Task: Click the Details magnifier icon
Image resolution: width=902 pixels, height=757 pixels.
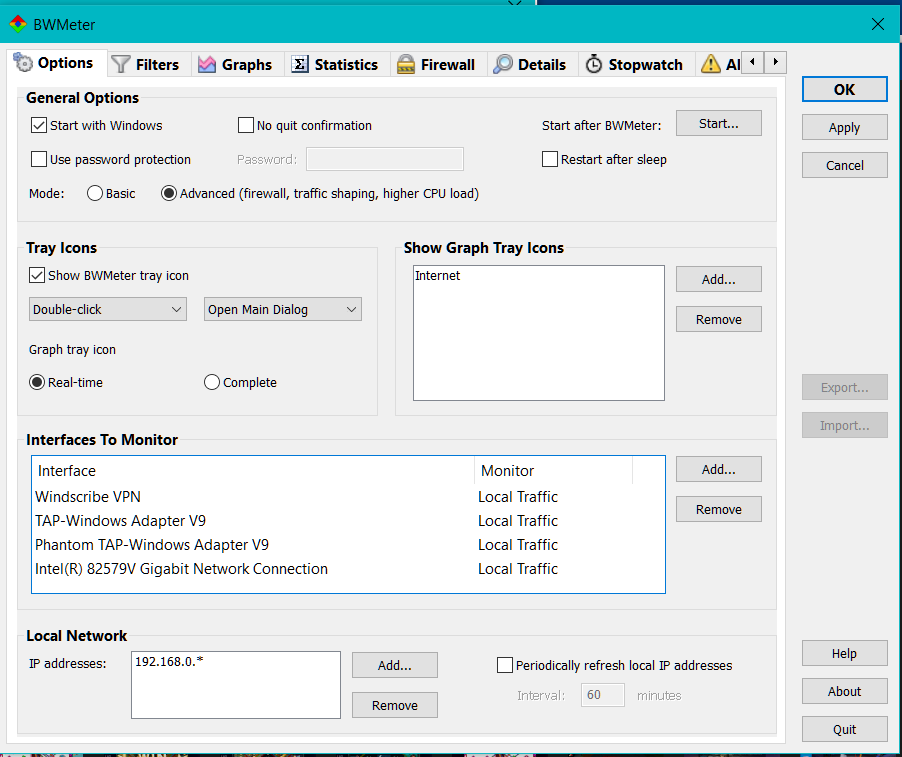Action: 503,64
